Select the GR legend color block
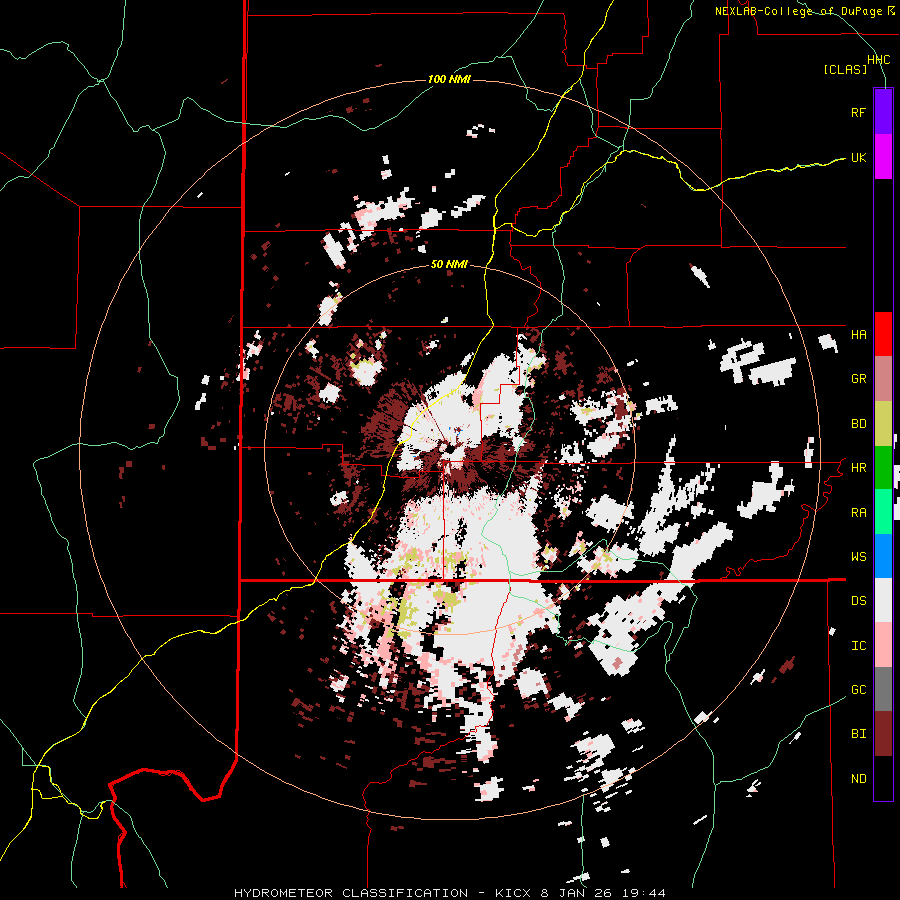The height and width of the screenshot is (900, 900). coord(883,379)
